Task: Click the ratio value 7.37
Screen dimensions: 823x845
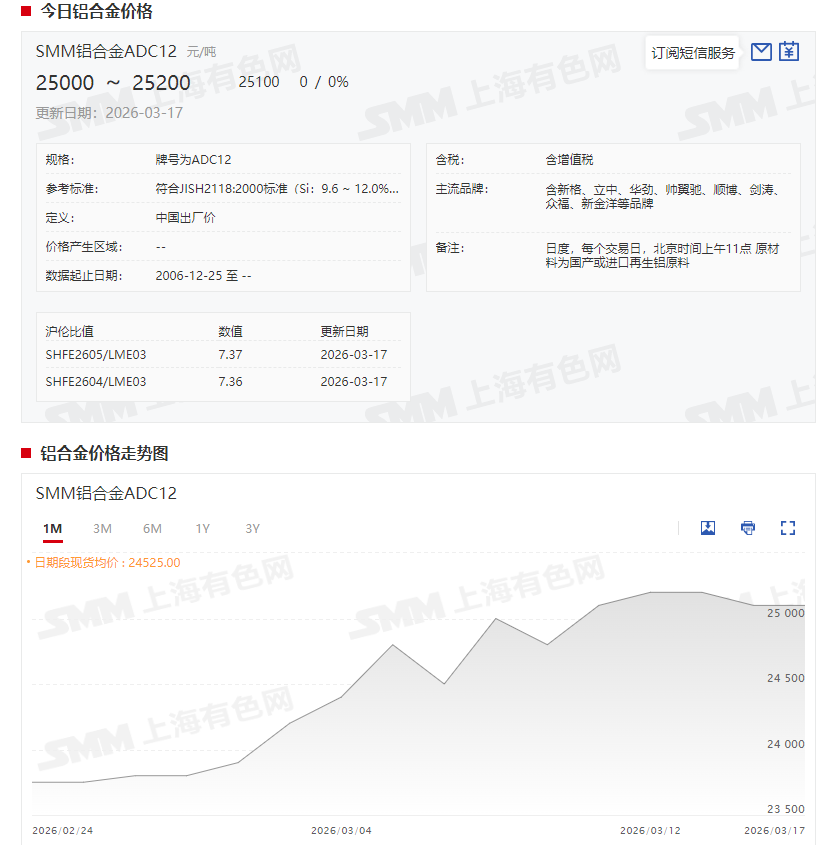Action: 230,355
